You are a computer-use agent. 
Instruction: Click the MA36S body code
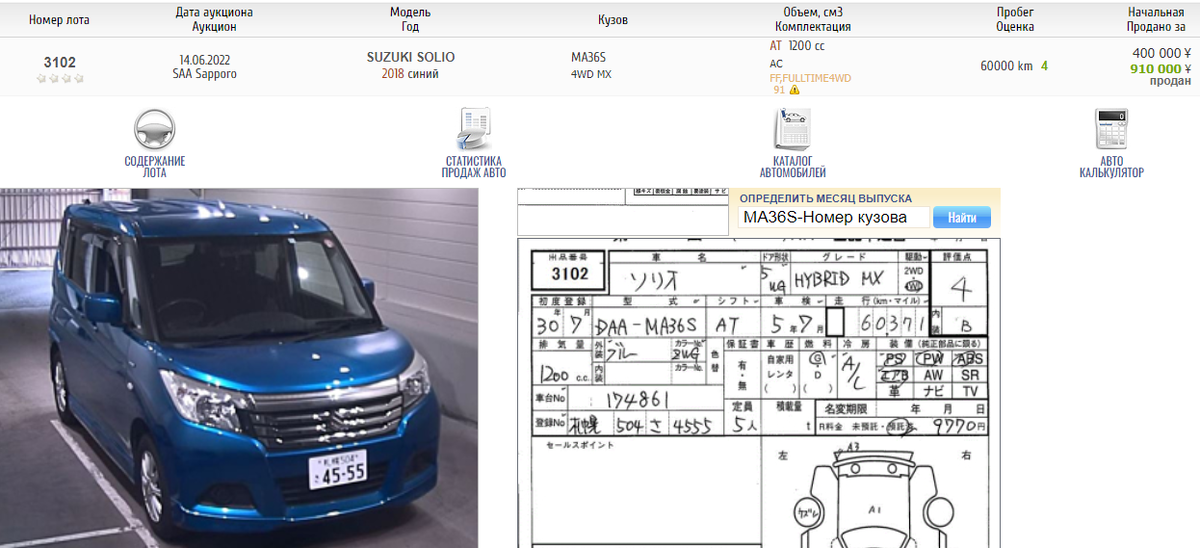588,58
